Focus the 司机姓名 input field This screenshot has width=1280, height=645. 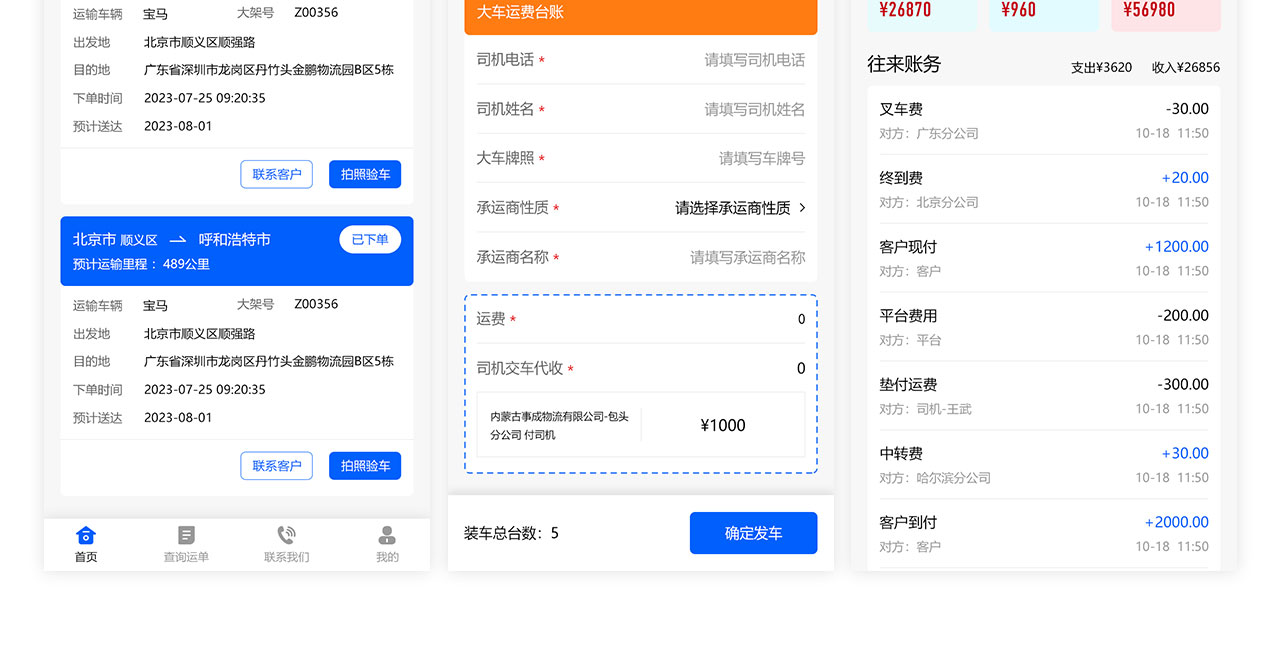coord(641,109)
